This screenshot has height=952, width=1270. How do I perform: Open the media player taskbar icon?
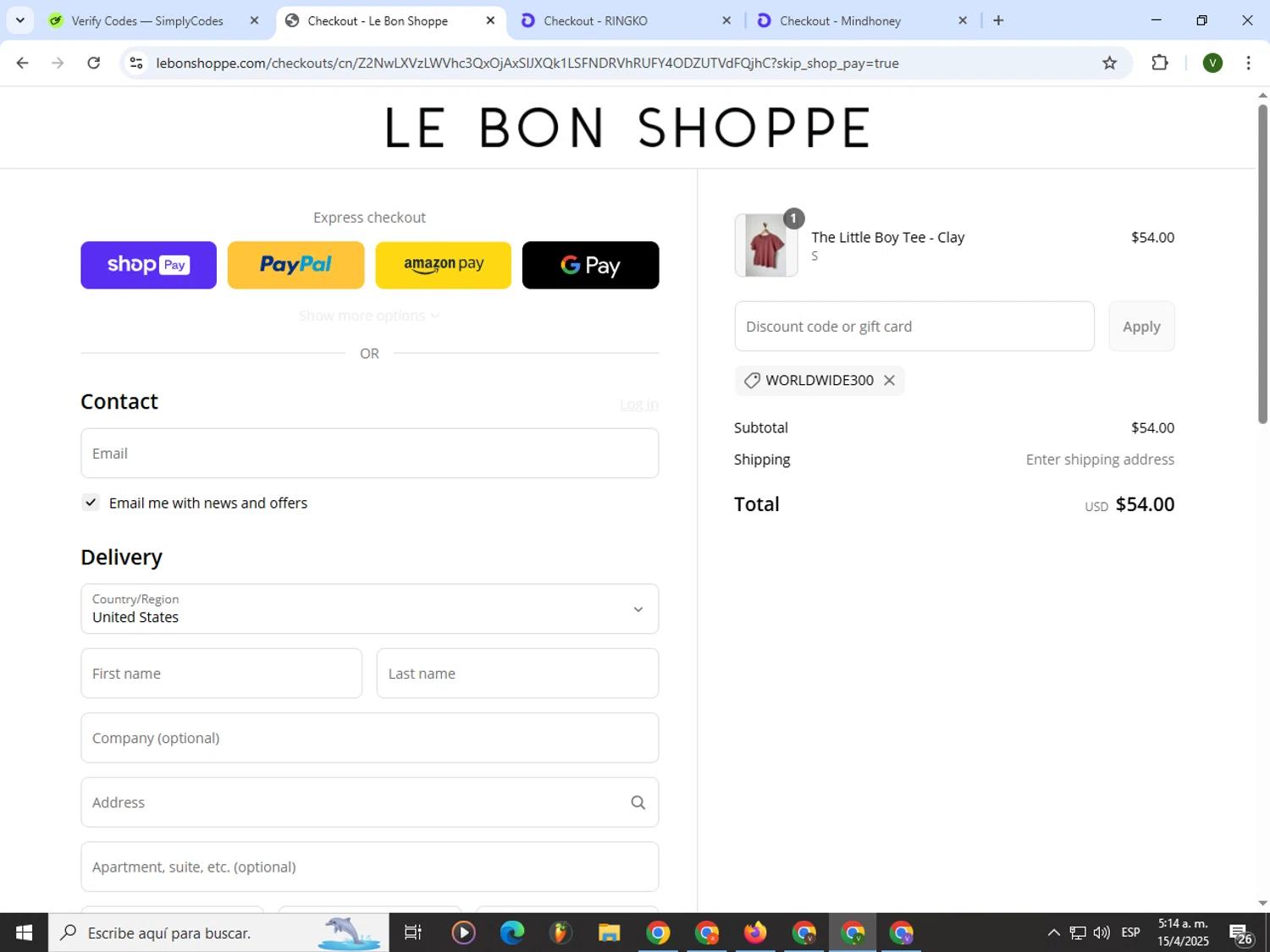coord(463,933)
